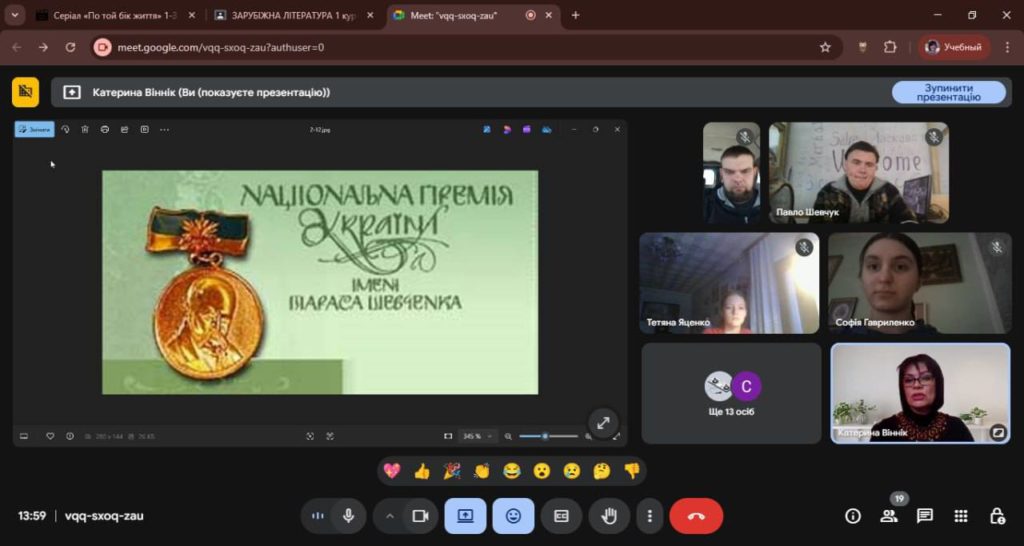The height and width of the screenshot is (546, 1024).
Task: Toggle closed captions button
Action: pos(561,516)
